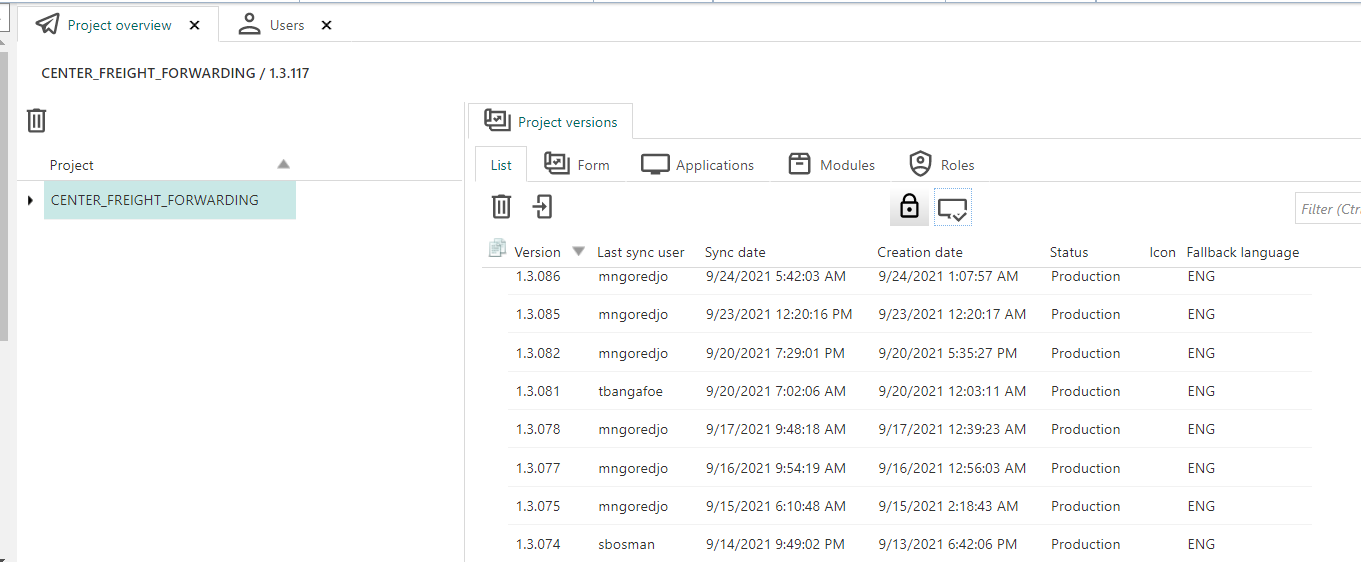Select CENTER_FREIGHT_FORWARDING project row
Image resolution: width=1361 pixels, height=562 pixels.
click(170, 200)
